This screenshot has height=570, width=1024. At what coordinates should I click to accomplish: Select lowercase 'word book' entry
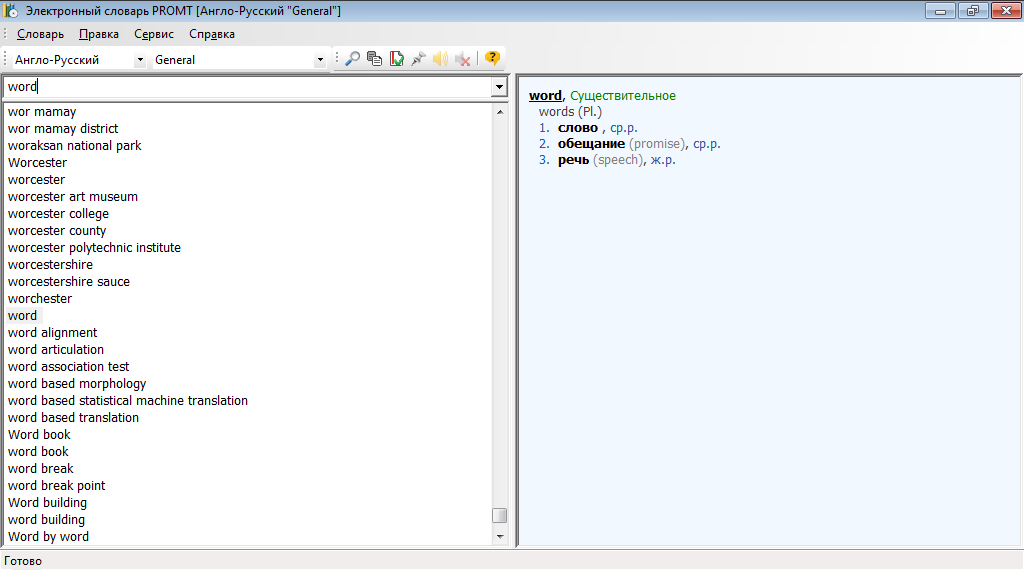coord(38,451)
